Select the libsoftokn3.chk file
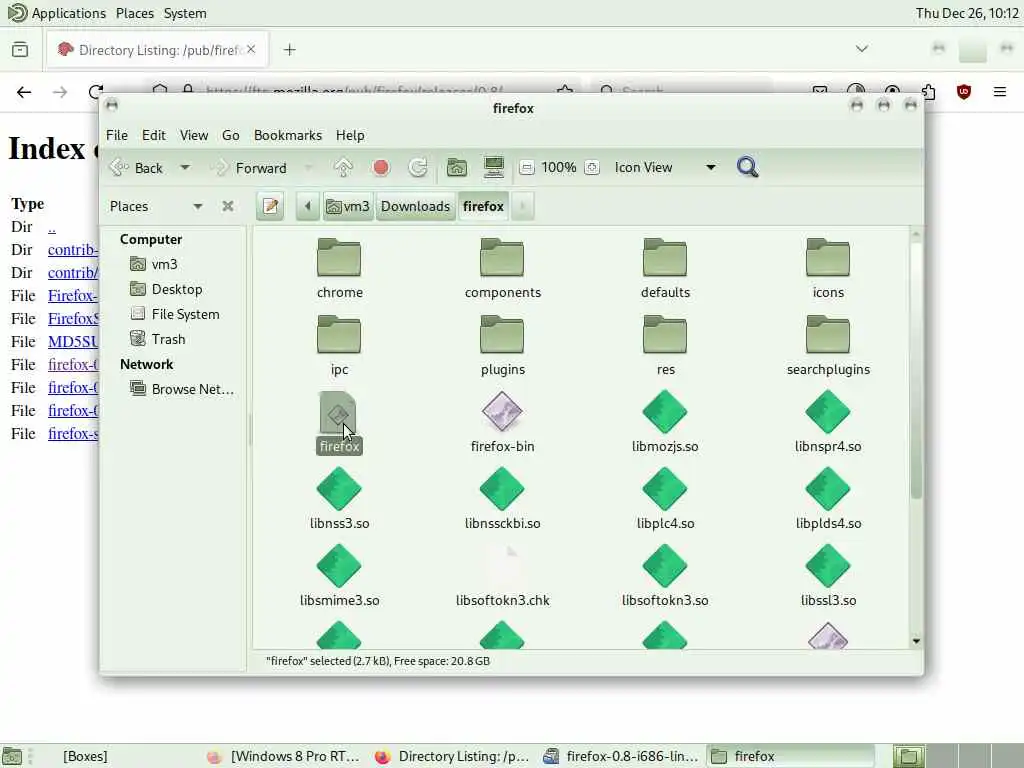Image resolution: width=1024 pixels, height=768 pixels. [502, 576]
